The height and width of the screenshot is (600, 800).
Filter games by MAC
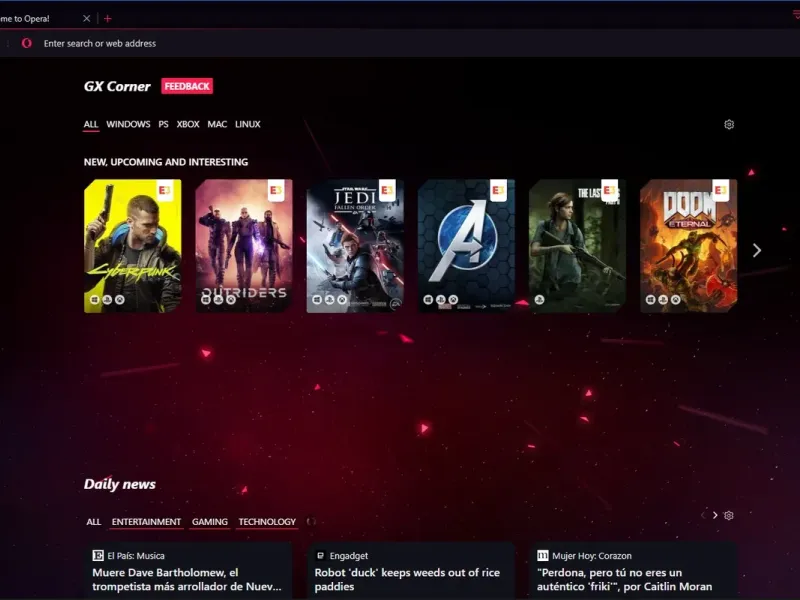[x=217, y=124]
